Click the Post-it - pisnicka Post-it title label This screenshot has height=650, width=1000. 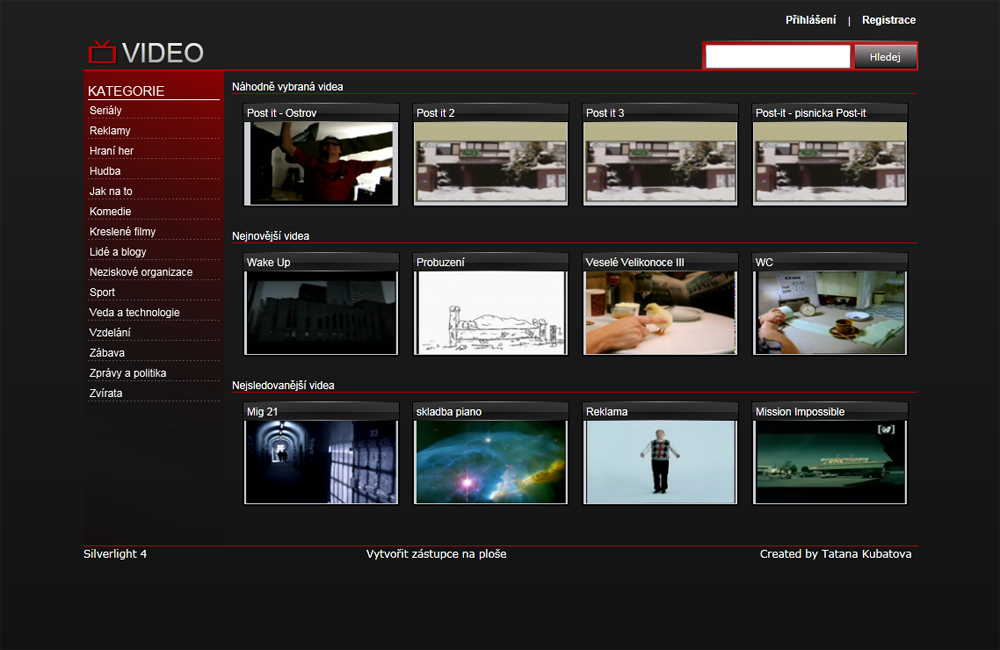pyautogui.click(x=811, y=113)
